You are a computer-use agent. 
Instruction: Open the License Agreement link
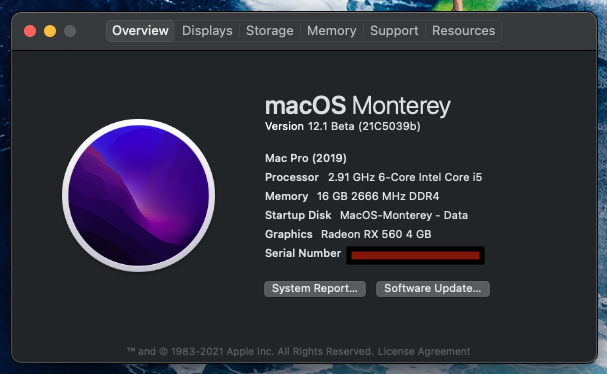coord(424,351)
